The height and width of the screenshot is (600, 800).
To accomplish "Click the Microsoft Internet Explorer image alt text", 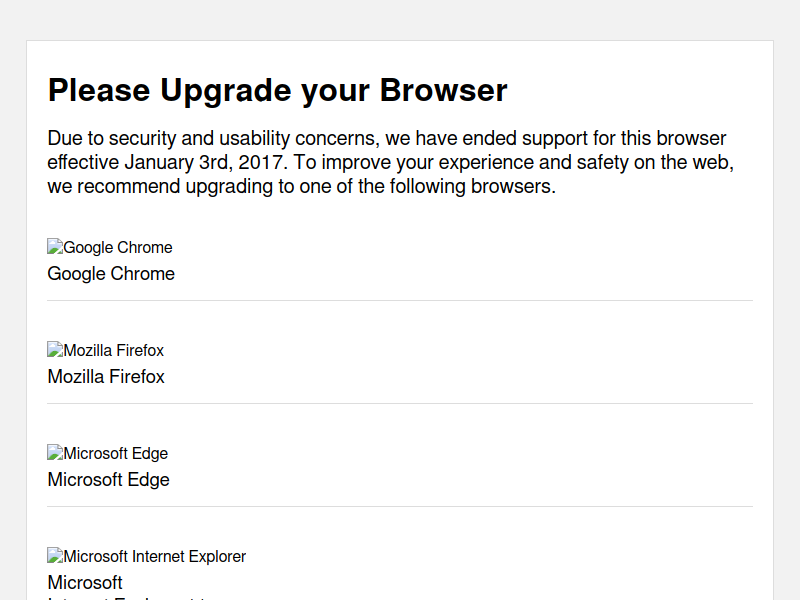I will click(x=155, y=557).
